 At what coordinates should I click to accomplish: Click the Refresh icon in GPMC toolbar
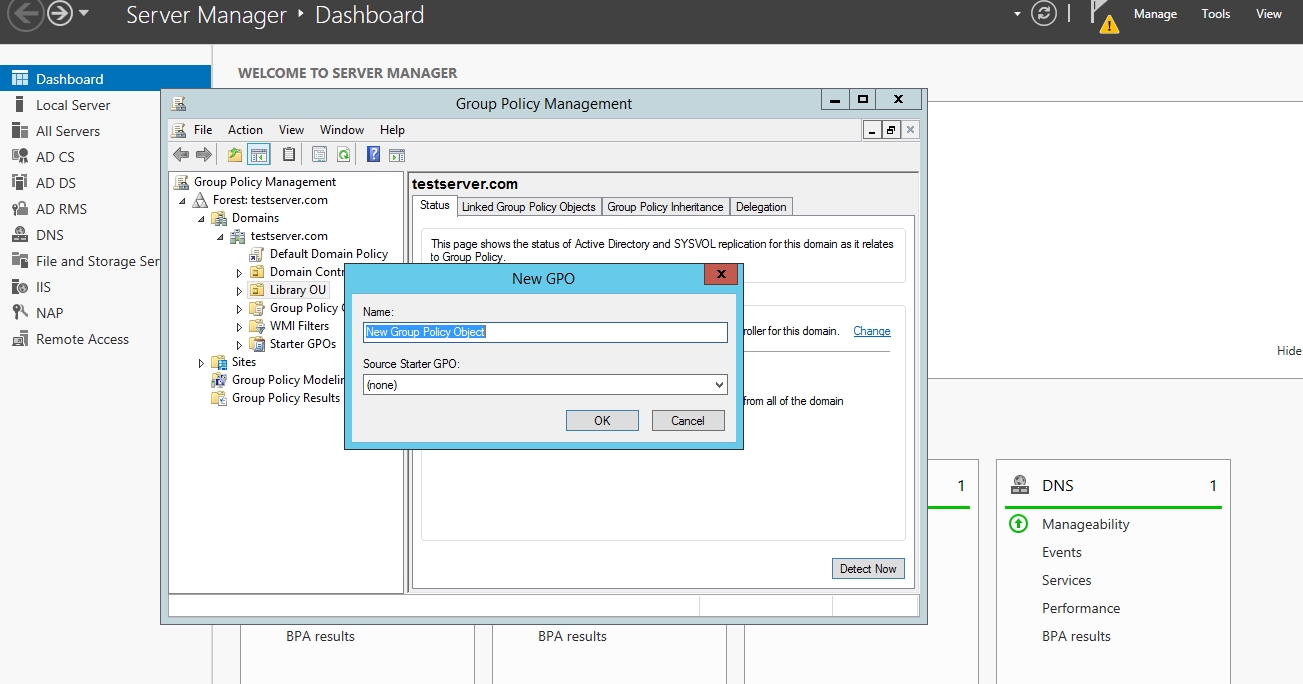(x=343, y=154)
